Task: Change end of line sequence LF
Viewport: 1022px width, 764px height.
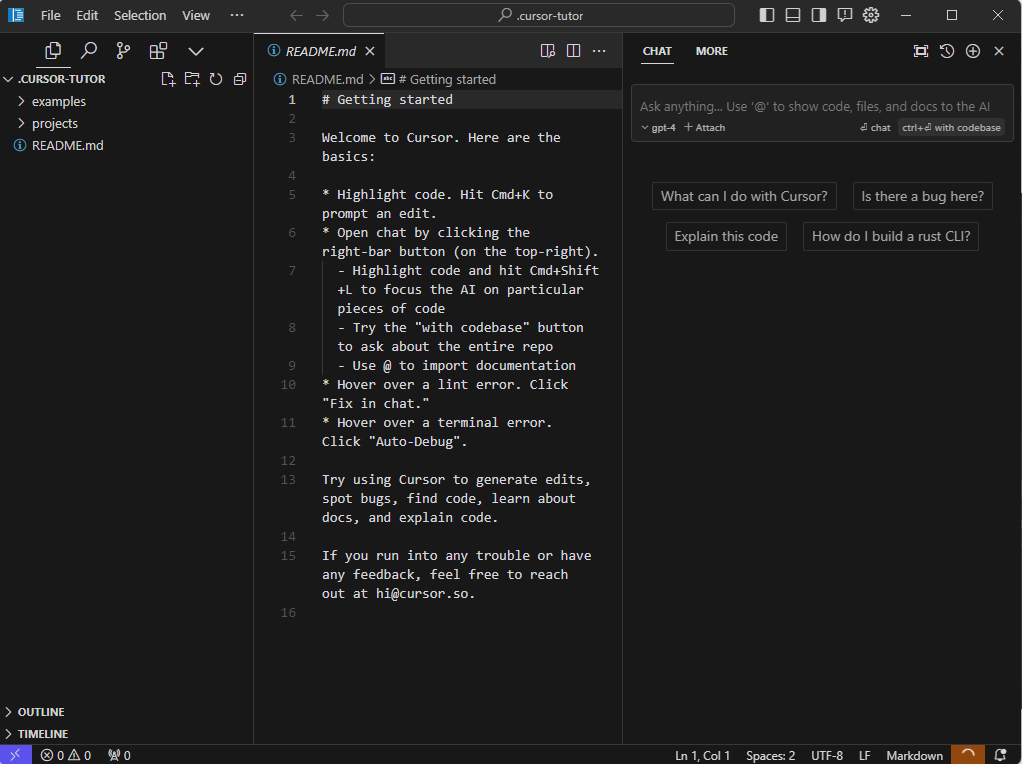Action: coord(864,755)
